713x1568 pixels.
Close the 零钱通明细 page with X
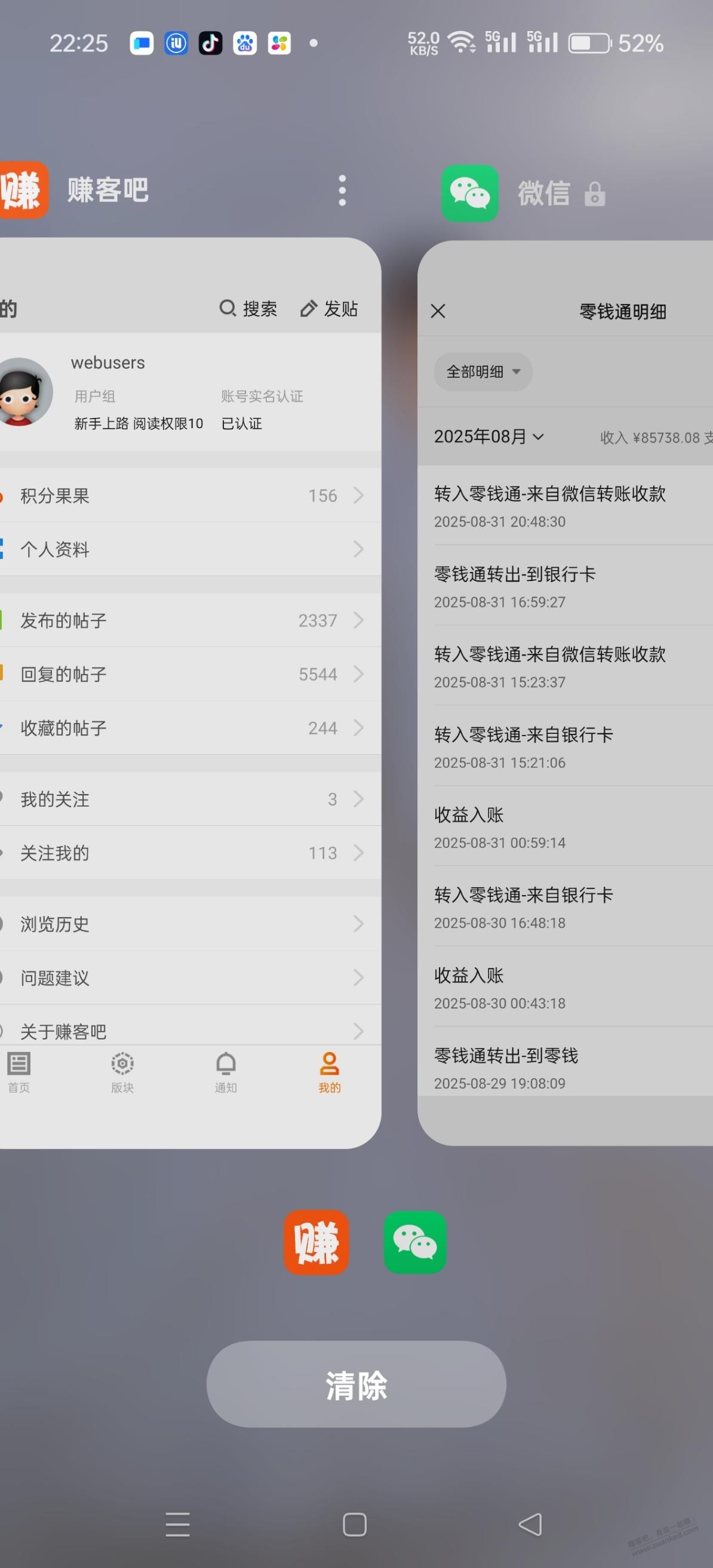click(438, 311)
